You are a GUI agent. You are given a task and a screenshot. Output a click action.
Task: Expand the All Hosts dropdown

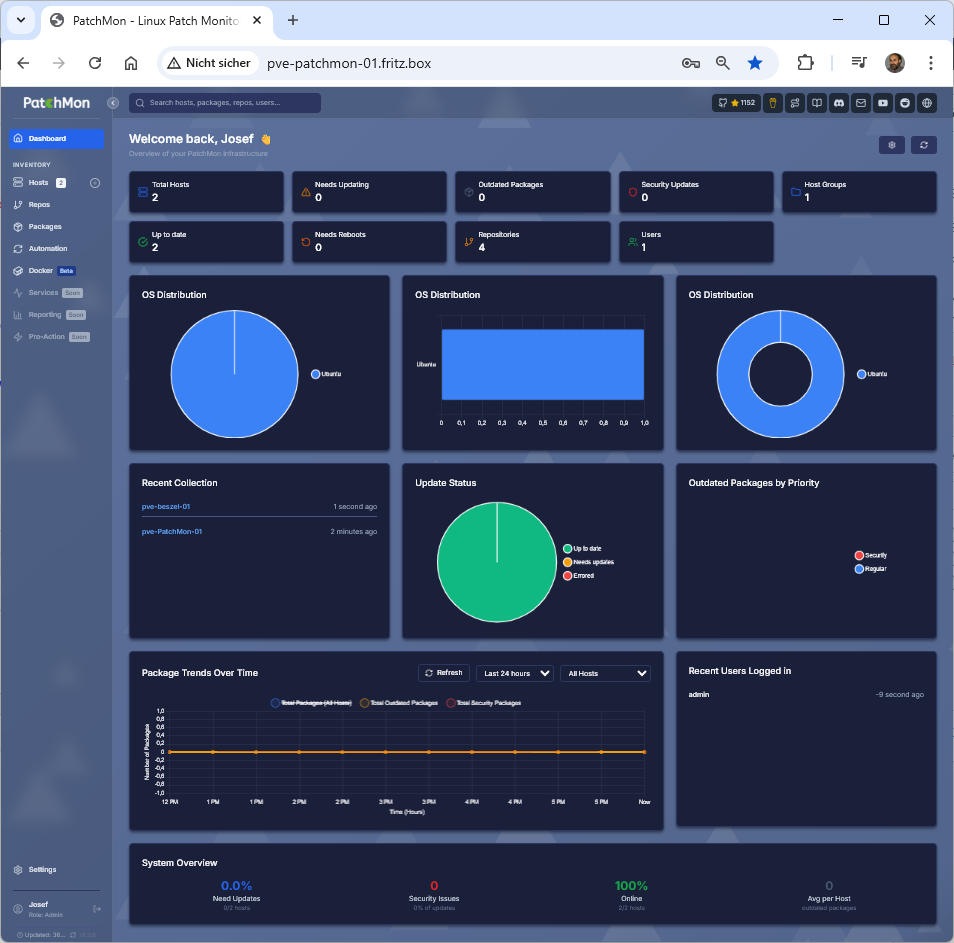(x=605, y=673)
